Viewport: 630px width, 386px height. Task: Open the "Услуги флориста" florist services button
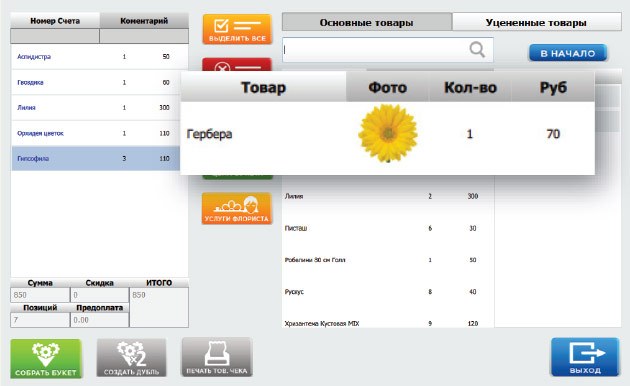237,208
